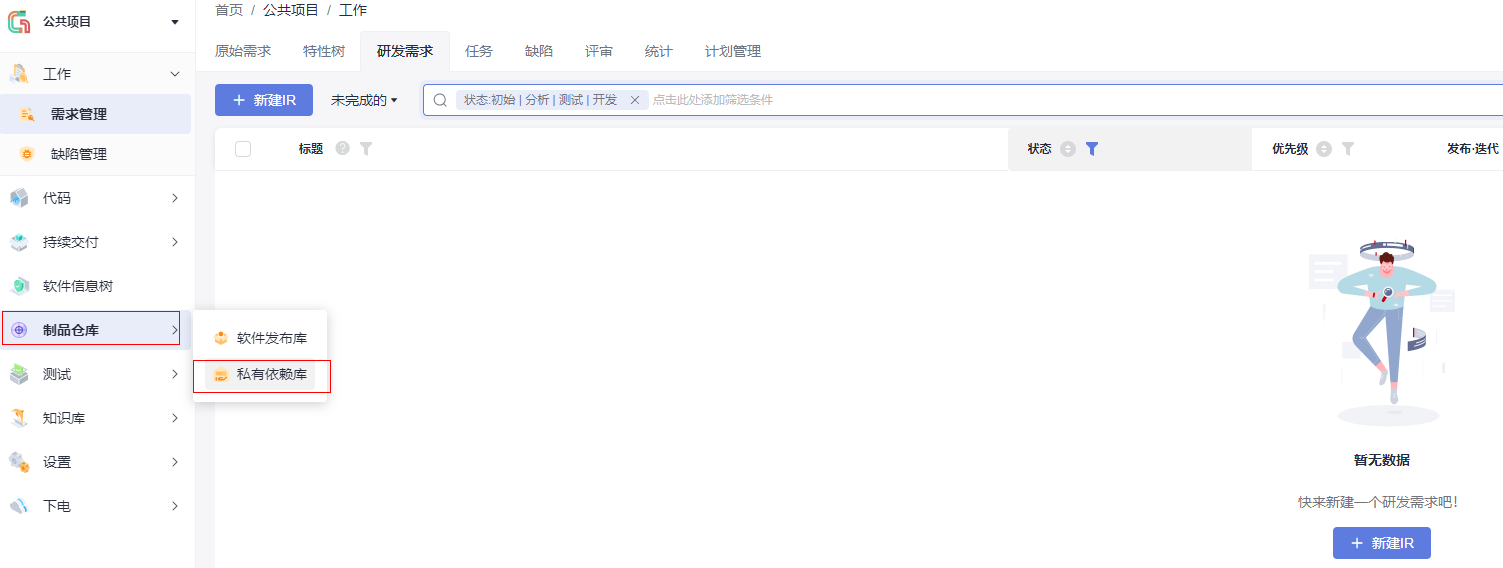The image size is (1503, 568).
Task: Switch to the 特性树 tab
Action: (324, 51)
